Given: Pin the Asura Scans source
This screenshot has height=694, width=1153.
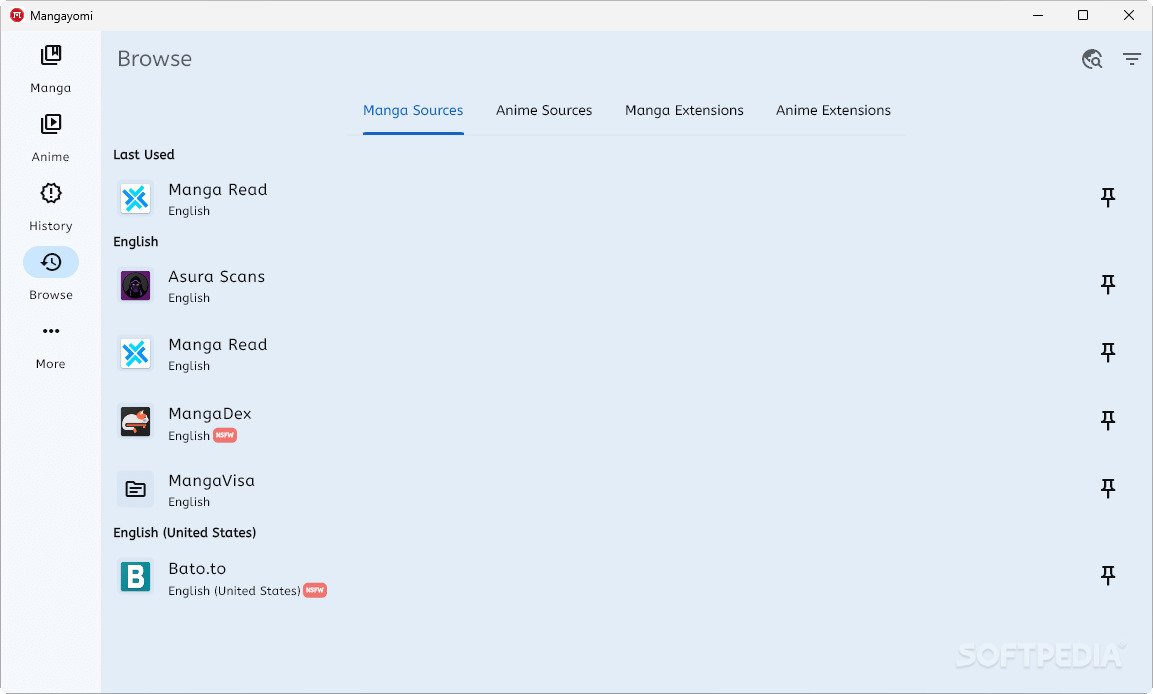Looking at the screenshot, I should 1107,285.
